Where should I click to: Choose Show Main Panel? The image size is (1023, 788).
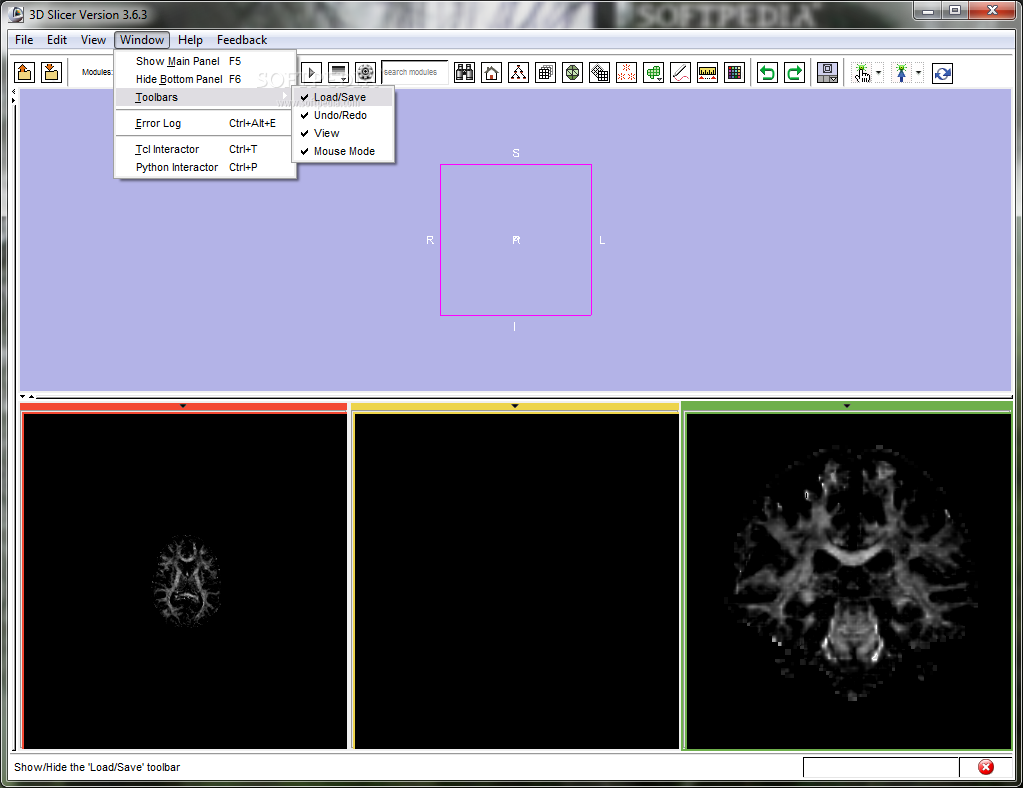click(205, 61)
